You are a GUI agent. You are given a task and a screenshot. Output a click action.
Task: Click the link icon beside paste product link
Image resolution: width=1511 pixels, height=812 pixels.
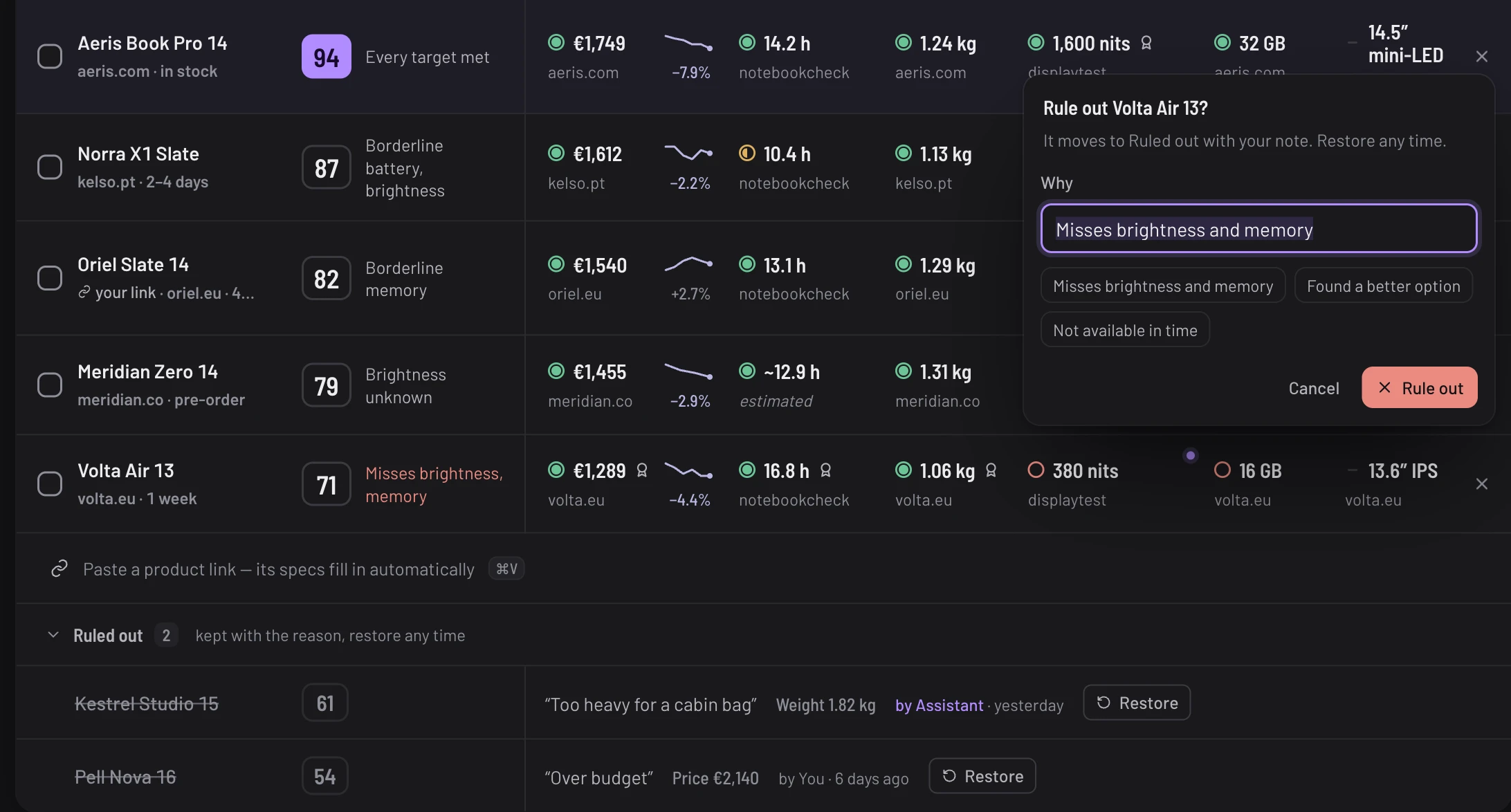pos(59,569)
